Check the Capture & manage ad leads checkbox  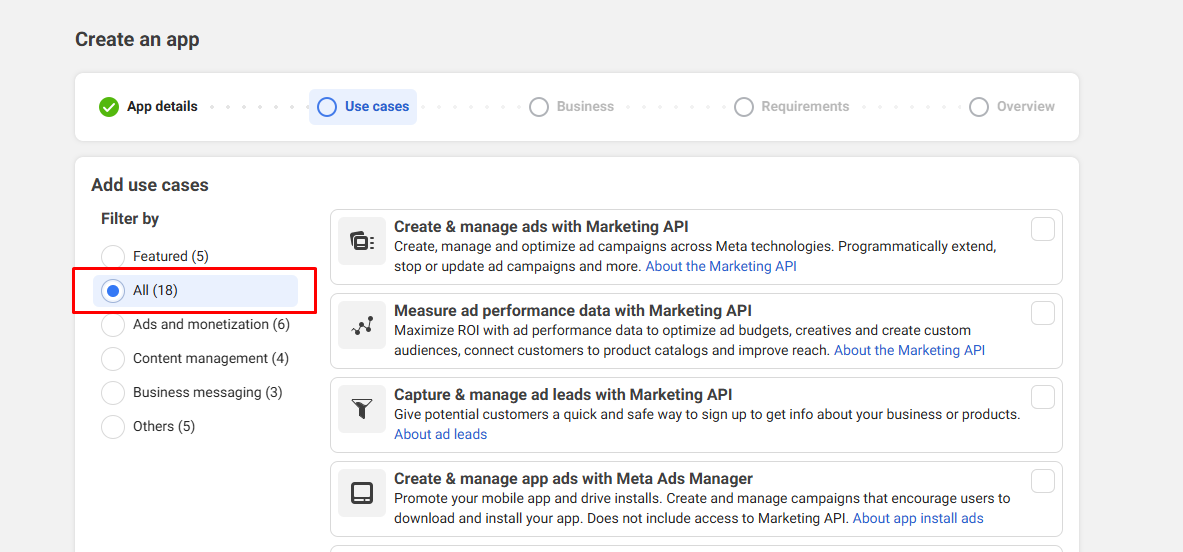(1043, 398)
